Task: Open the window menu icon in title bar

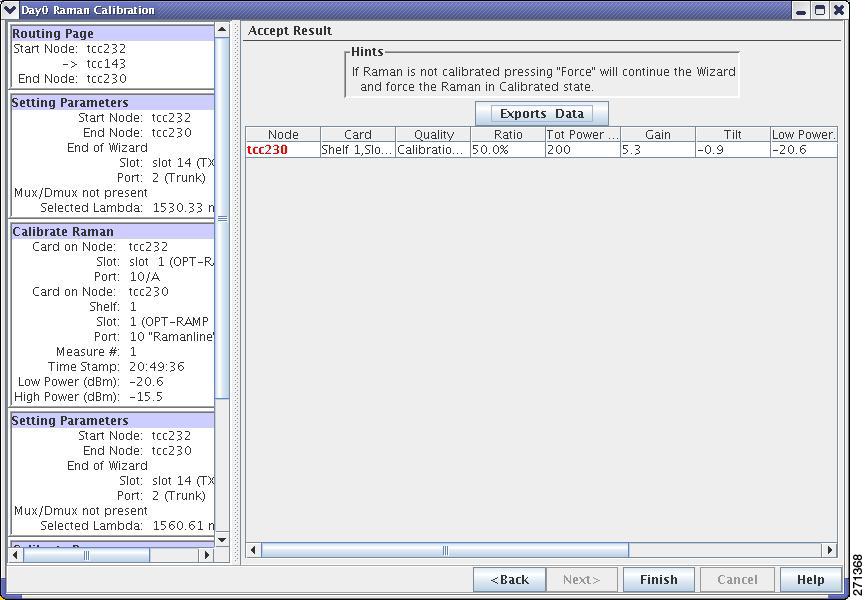Action: pyautogui.click(x=10, y=10)
